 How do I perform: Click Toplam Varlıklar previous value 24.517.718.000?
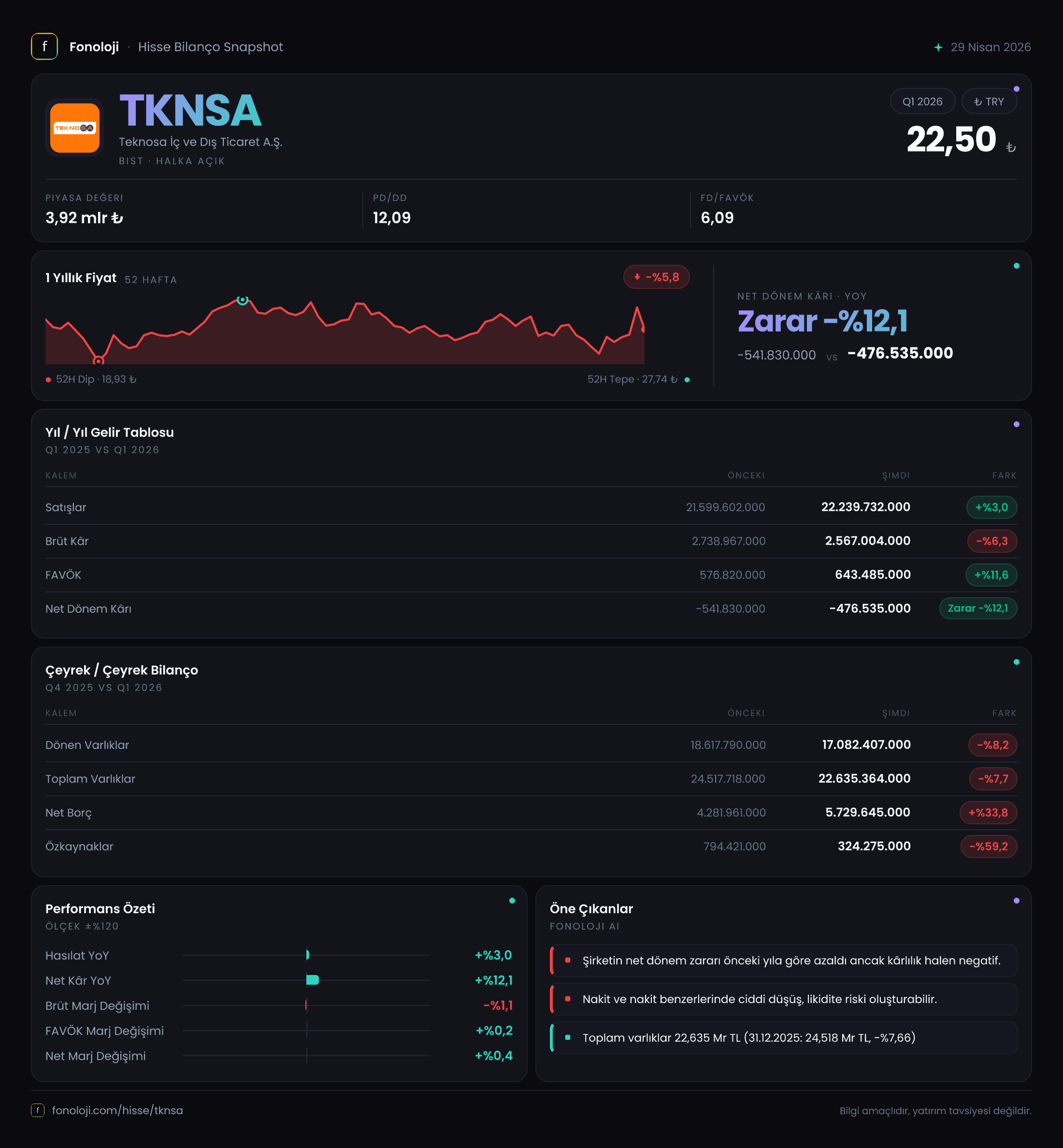[728, 779]
